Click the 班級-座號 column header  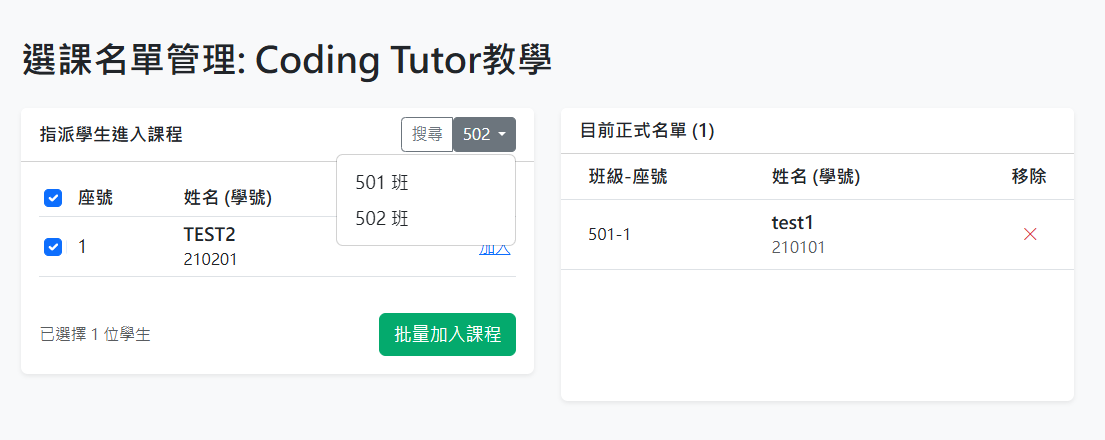tap(628, 177)
